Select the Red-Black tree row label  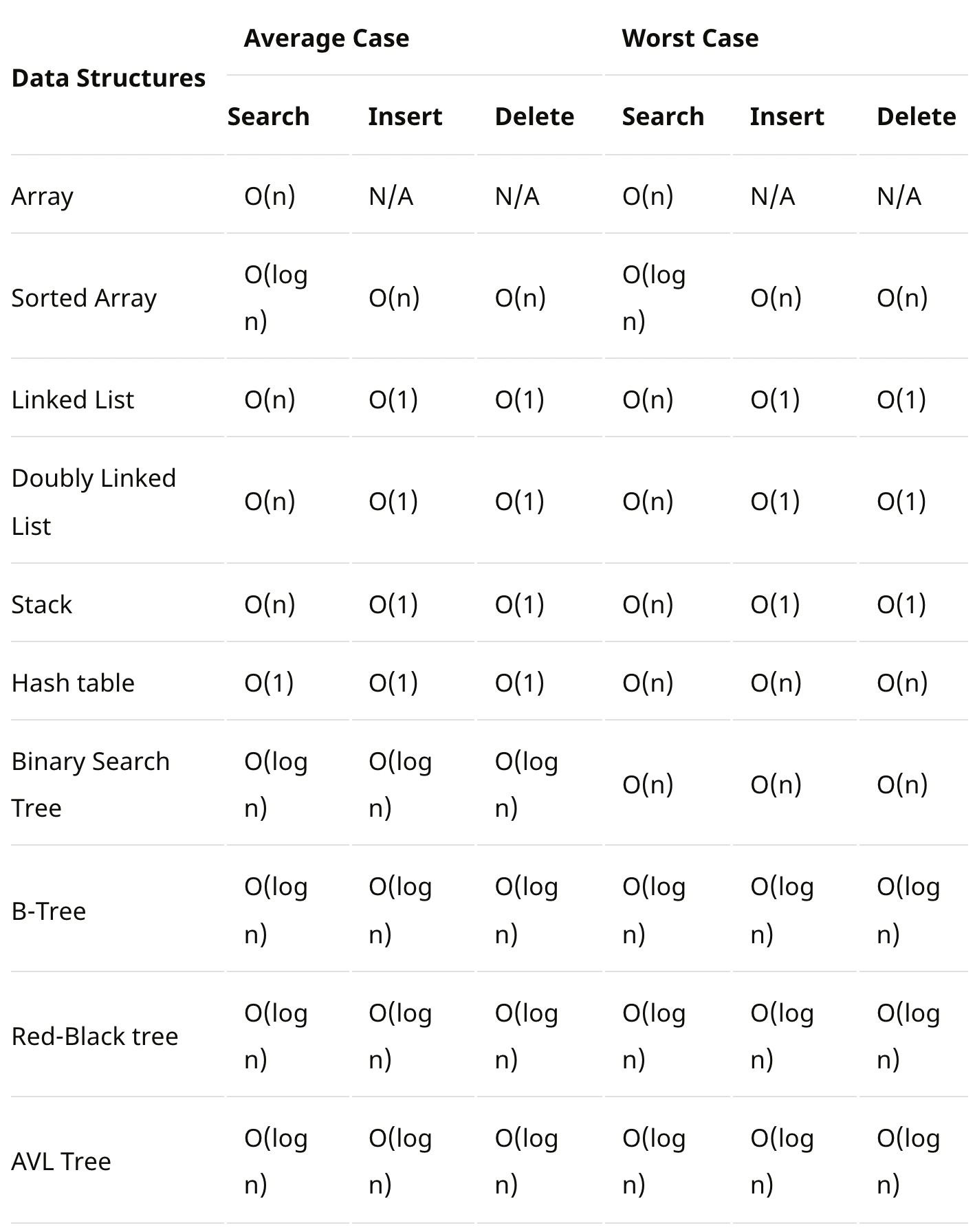pyautogui.click(x=95, y=1037)
